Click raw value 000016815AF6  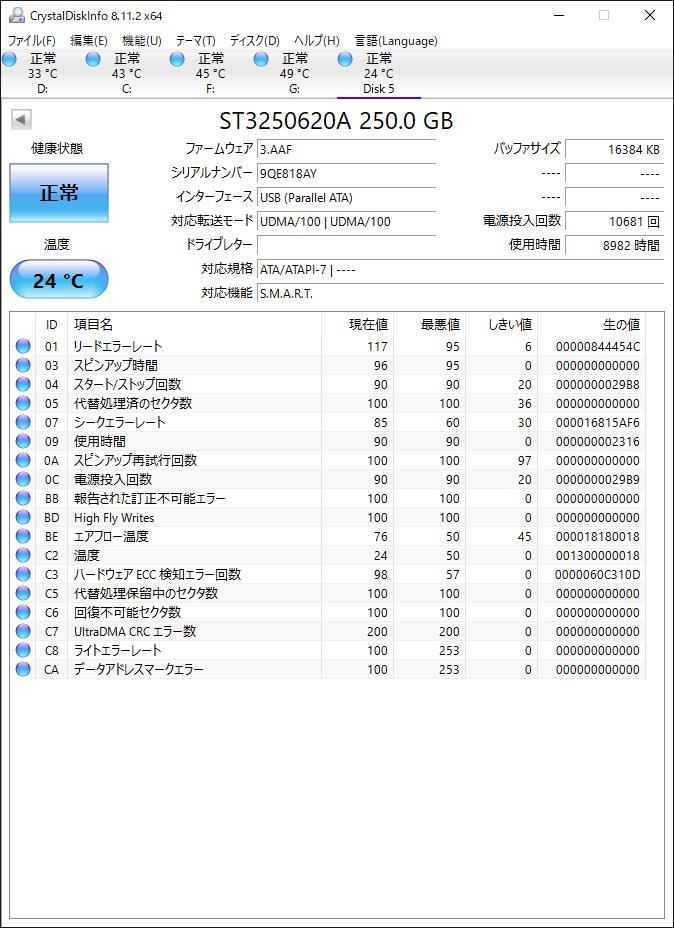point(598,423)
